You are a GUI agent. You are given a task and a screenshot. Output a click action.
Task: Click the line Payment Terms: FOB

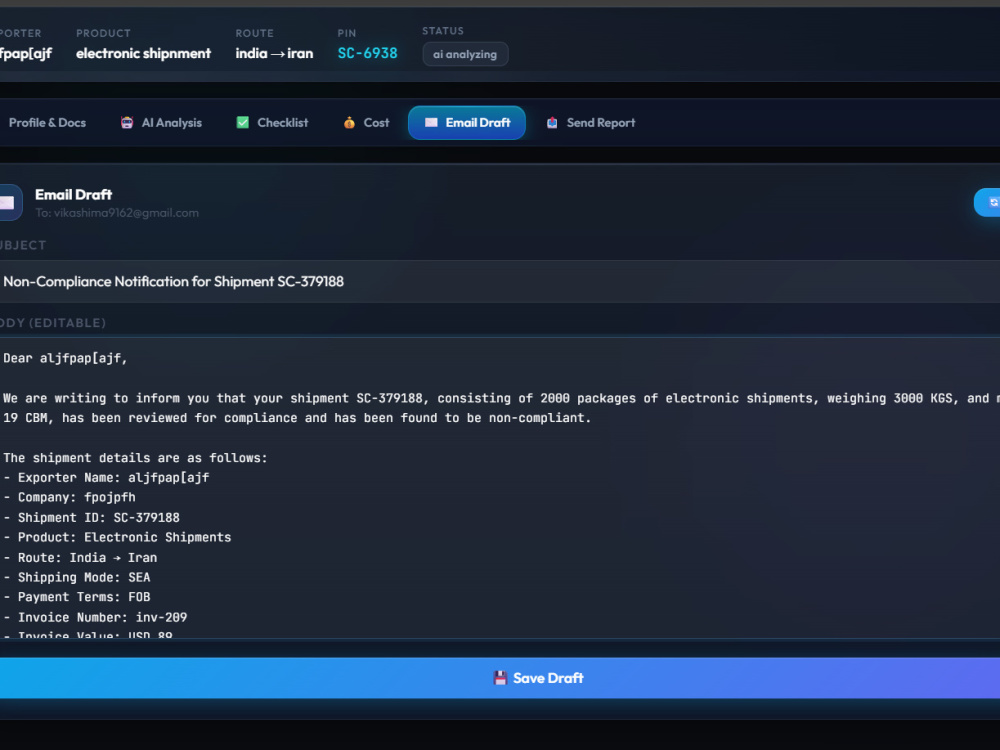tap(77, 598)
